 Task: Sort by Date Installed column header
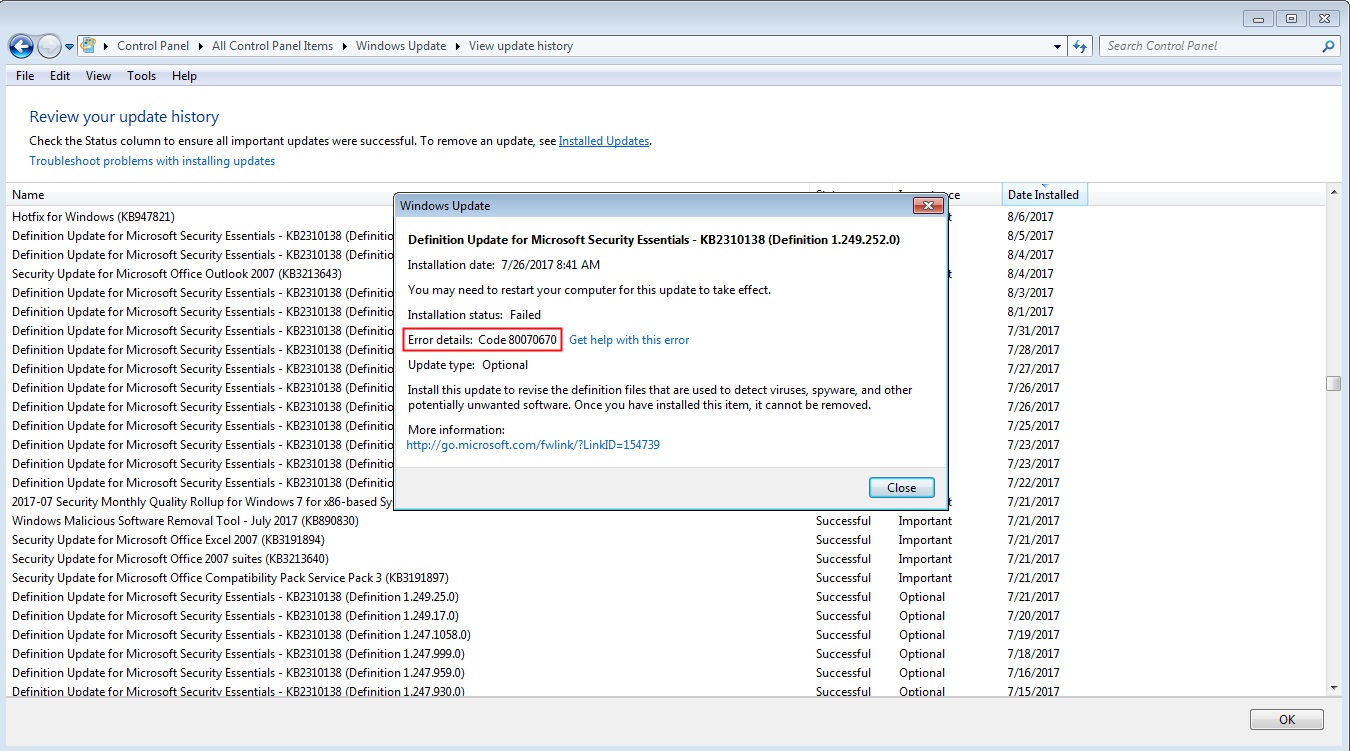(x=1044, y=195)
